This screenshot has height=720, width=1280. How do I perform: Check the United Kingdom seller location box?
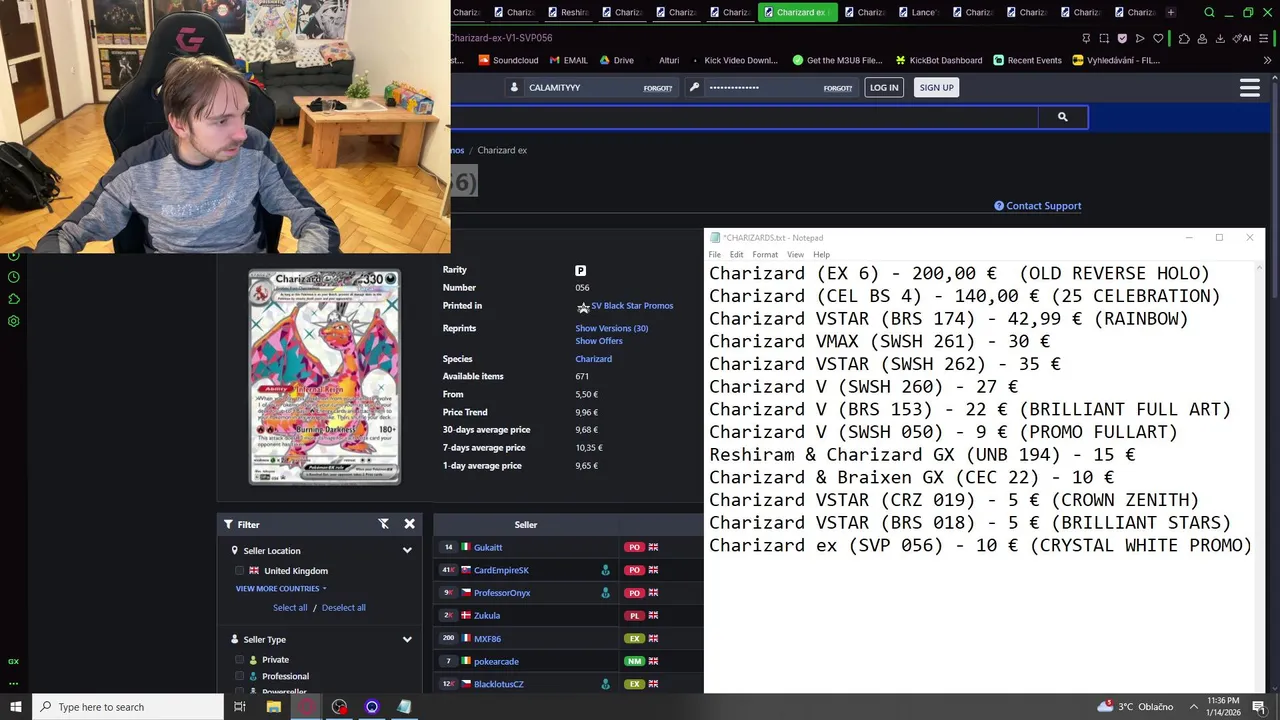[240, 571]
